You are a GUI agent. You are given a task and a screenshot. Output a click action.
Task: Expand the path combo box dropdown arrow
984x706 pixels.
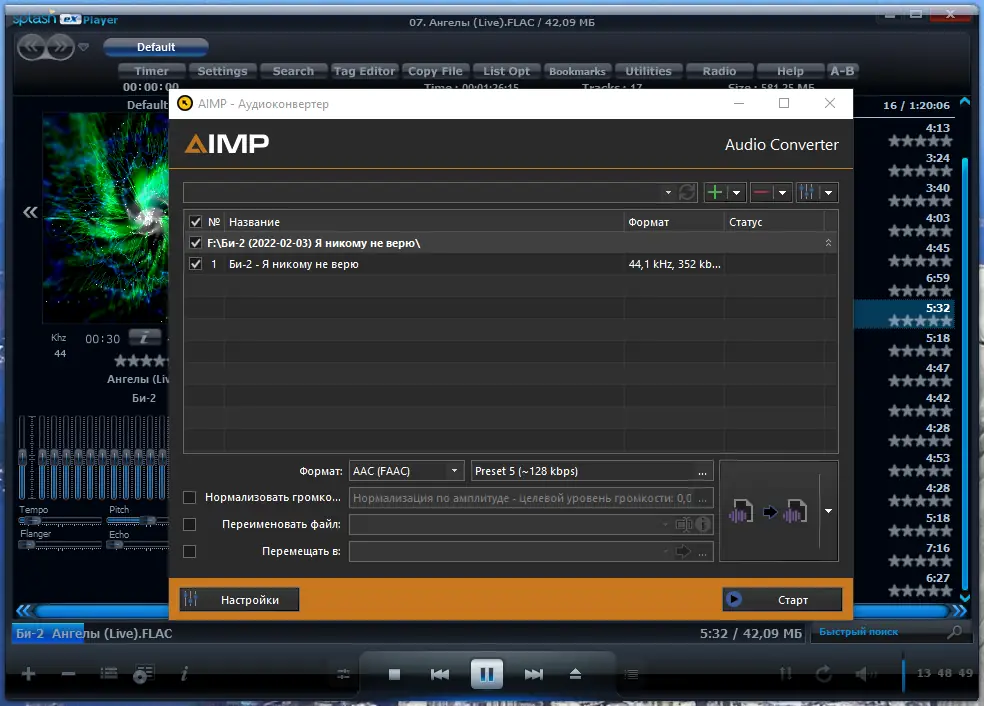point(668,193)
